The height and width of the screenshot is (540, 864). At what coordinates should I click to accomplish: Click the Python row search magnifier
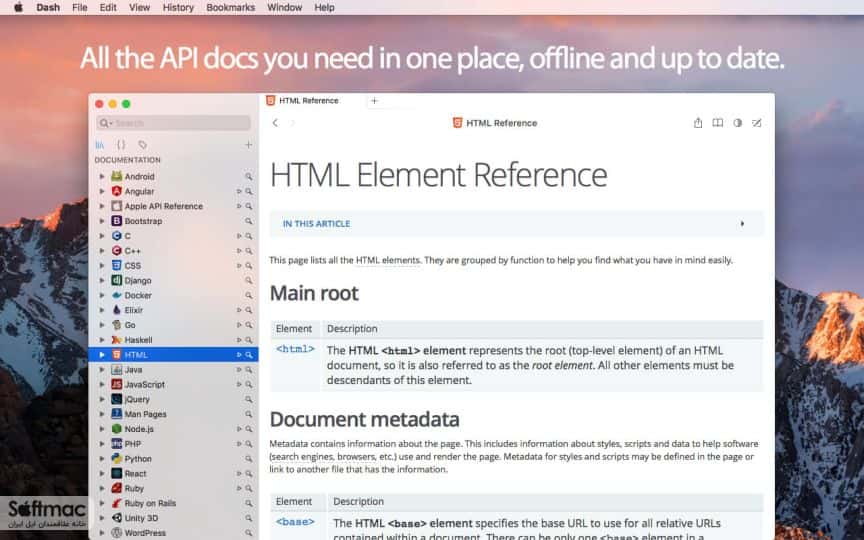tap(249, 458)
